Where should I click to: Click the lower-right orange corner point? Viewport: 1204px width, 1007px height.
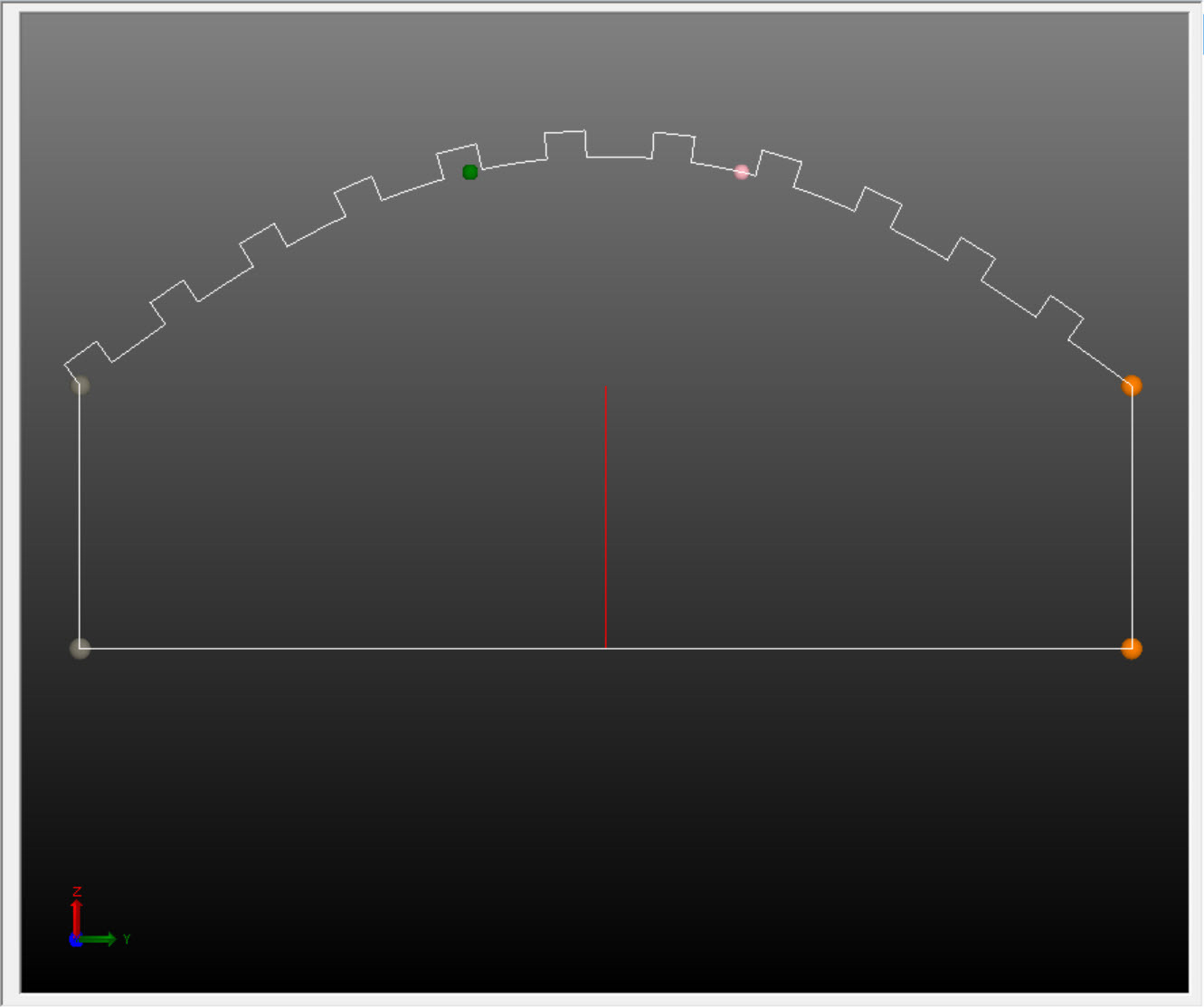pos(1132,649)
